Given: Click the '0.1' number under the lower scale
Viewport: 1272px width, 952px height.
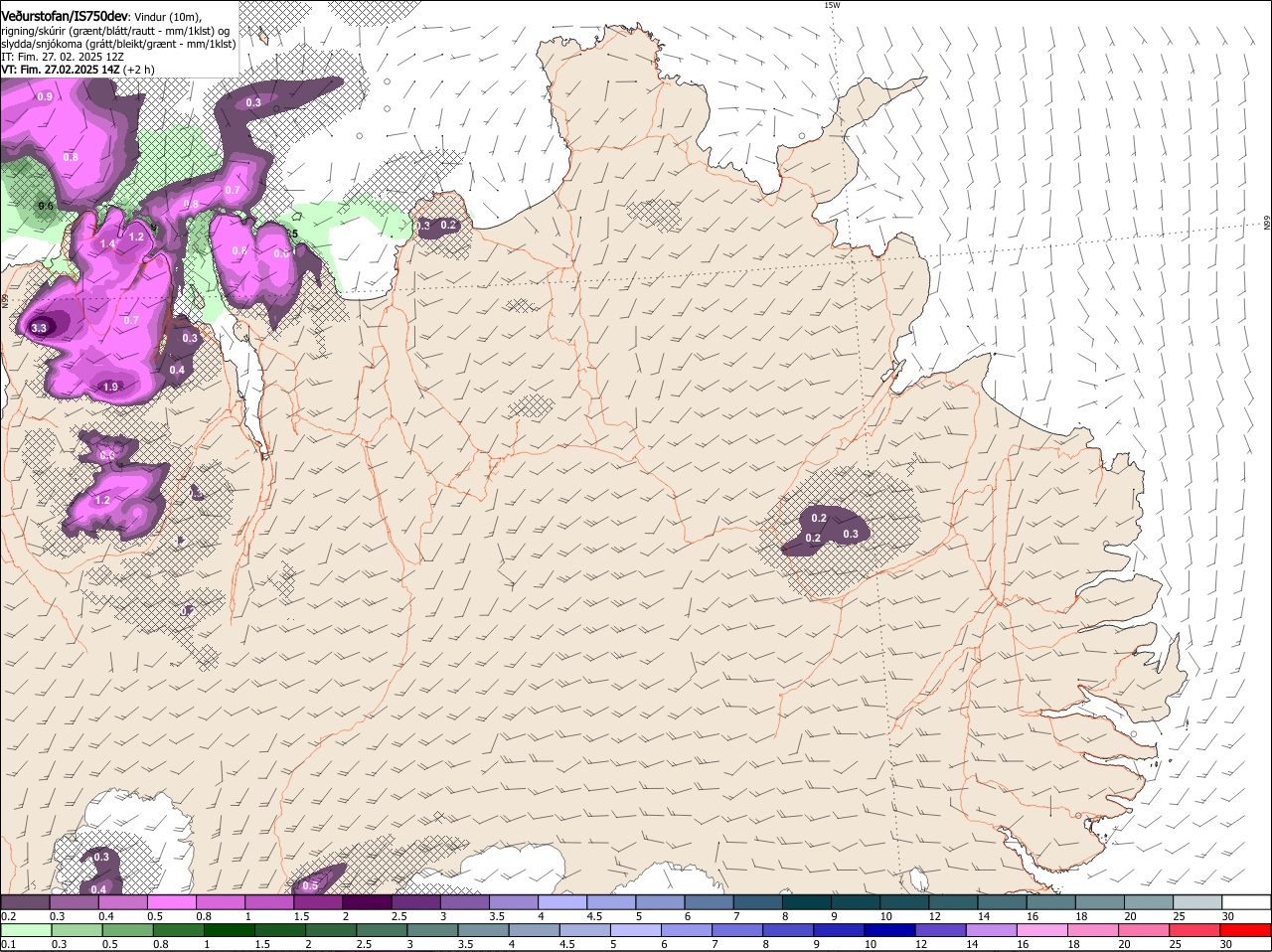Looking at the screenshot, I should pos(9,944).
